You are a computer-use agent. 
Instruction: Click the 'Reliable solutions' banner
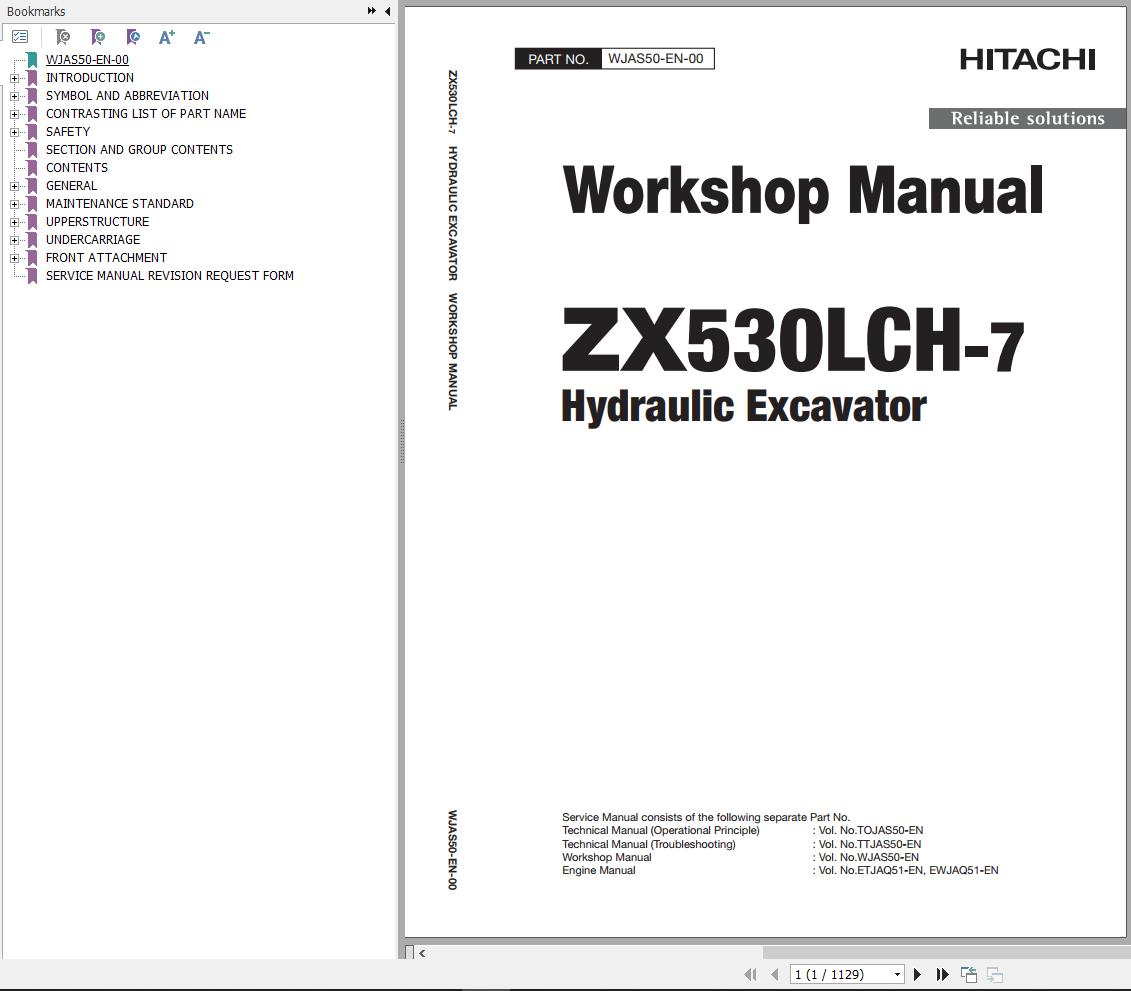(x=1027, y=118)
